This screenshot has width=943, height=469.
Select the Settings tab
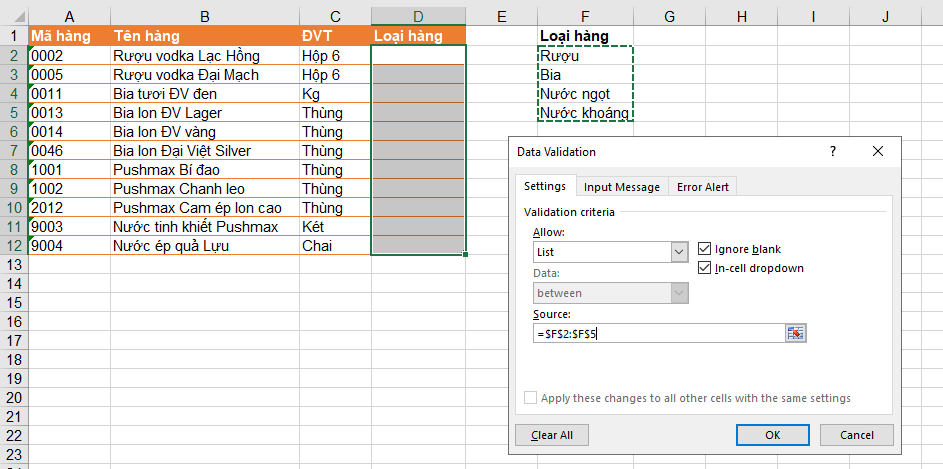coord(545,186)
